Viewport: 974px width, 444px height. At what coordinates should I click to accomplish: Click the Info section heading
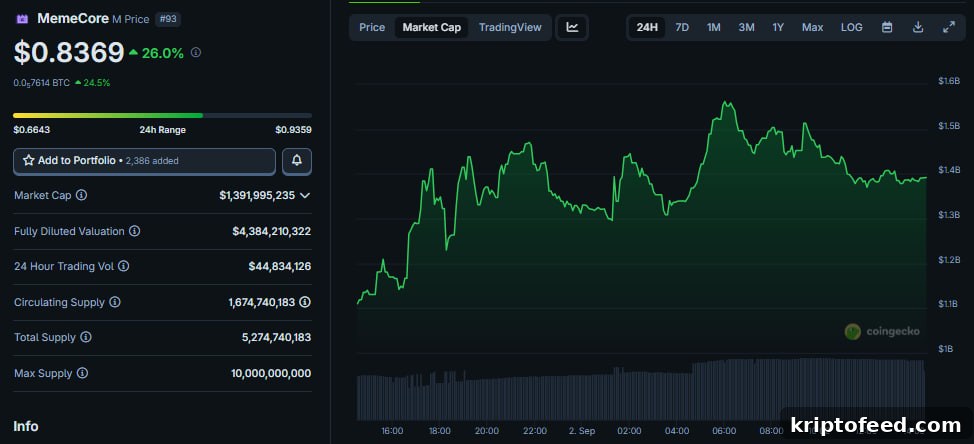[x=25, y=426]
